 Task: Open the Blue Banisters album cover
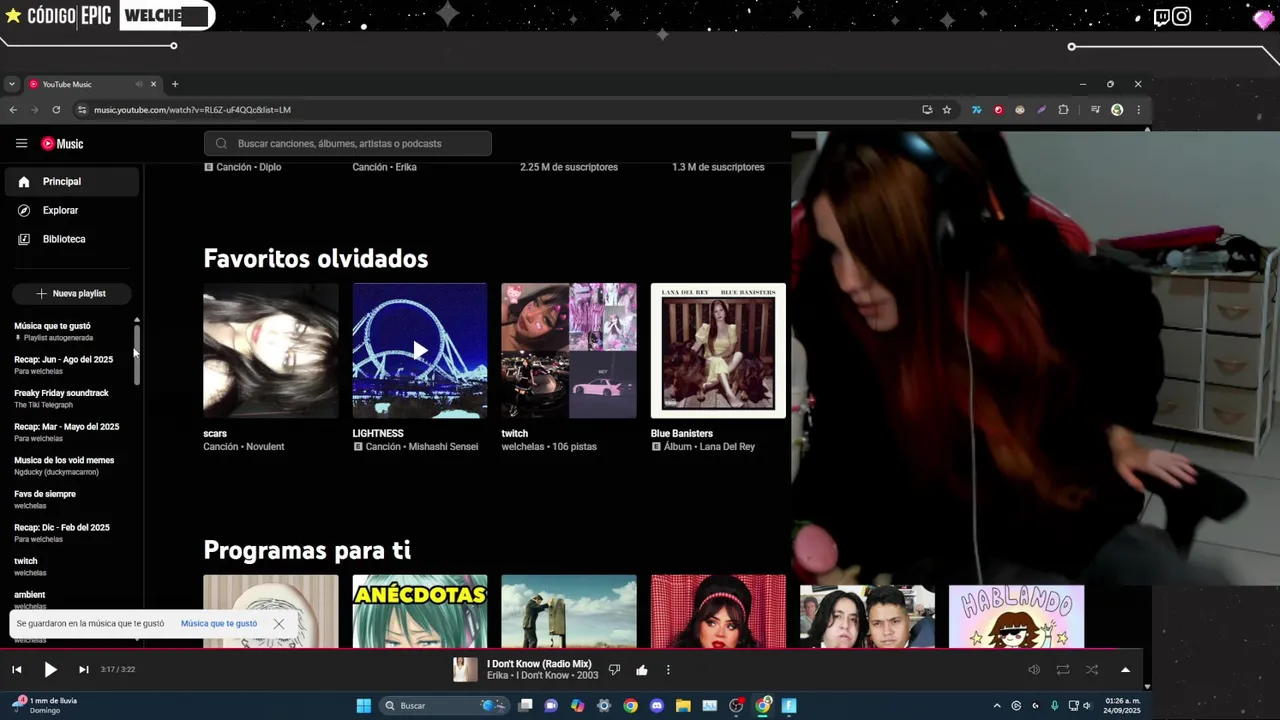point(718,350)
